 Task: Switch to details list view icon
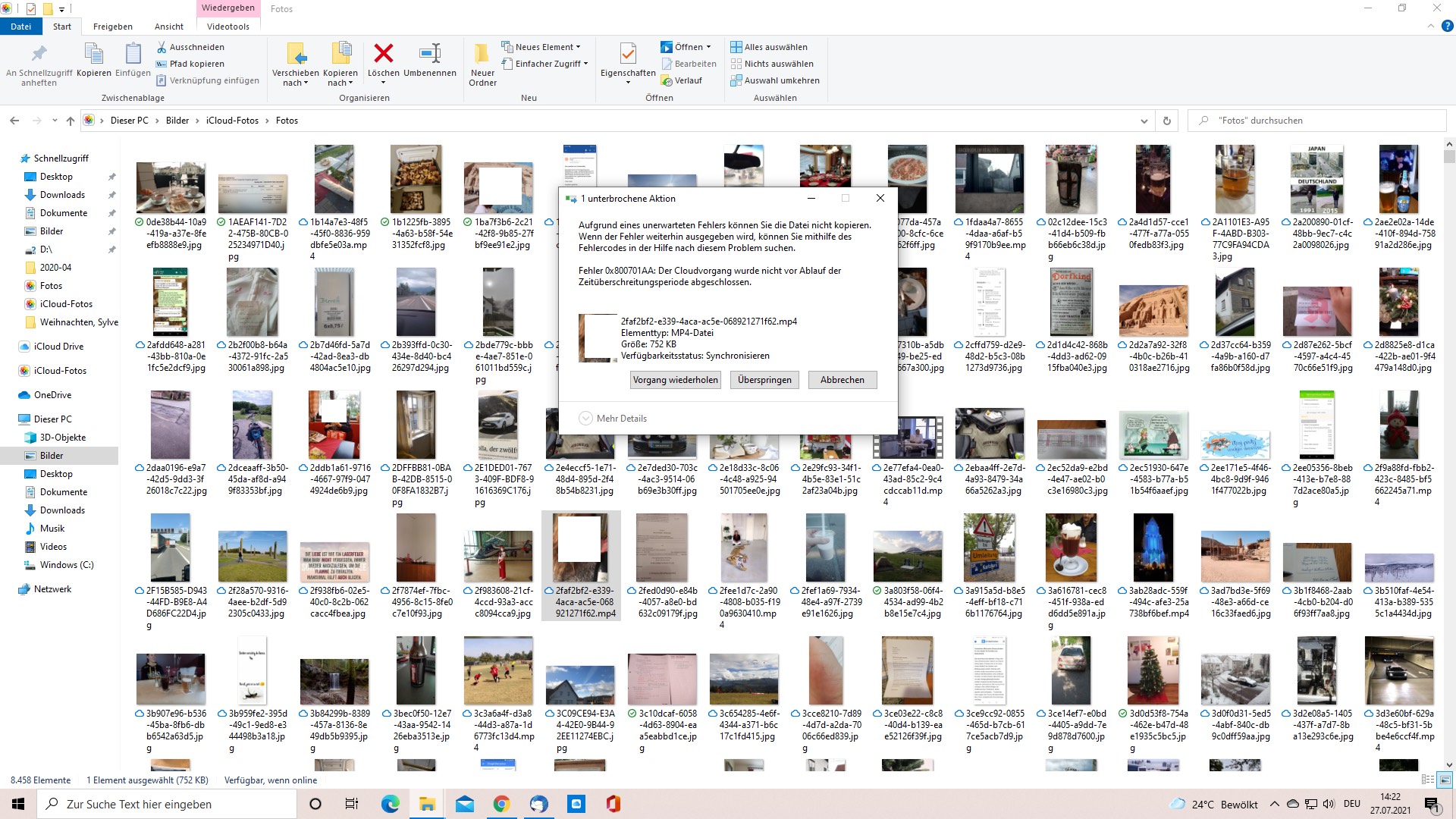coord(1427,780)
